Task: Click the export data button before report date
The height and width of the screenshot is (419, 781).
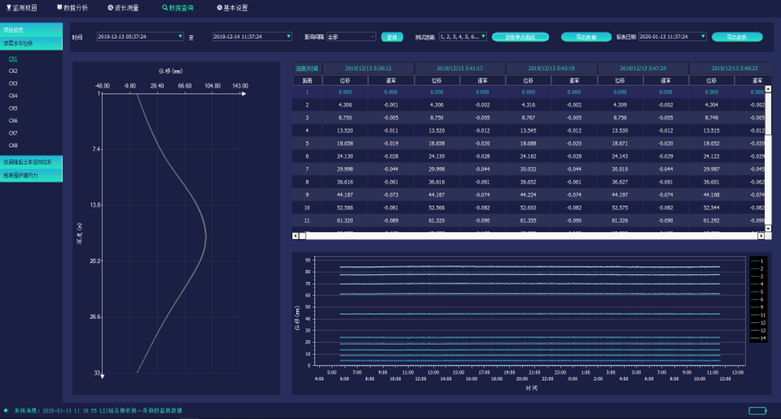Action: point(586,37)
